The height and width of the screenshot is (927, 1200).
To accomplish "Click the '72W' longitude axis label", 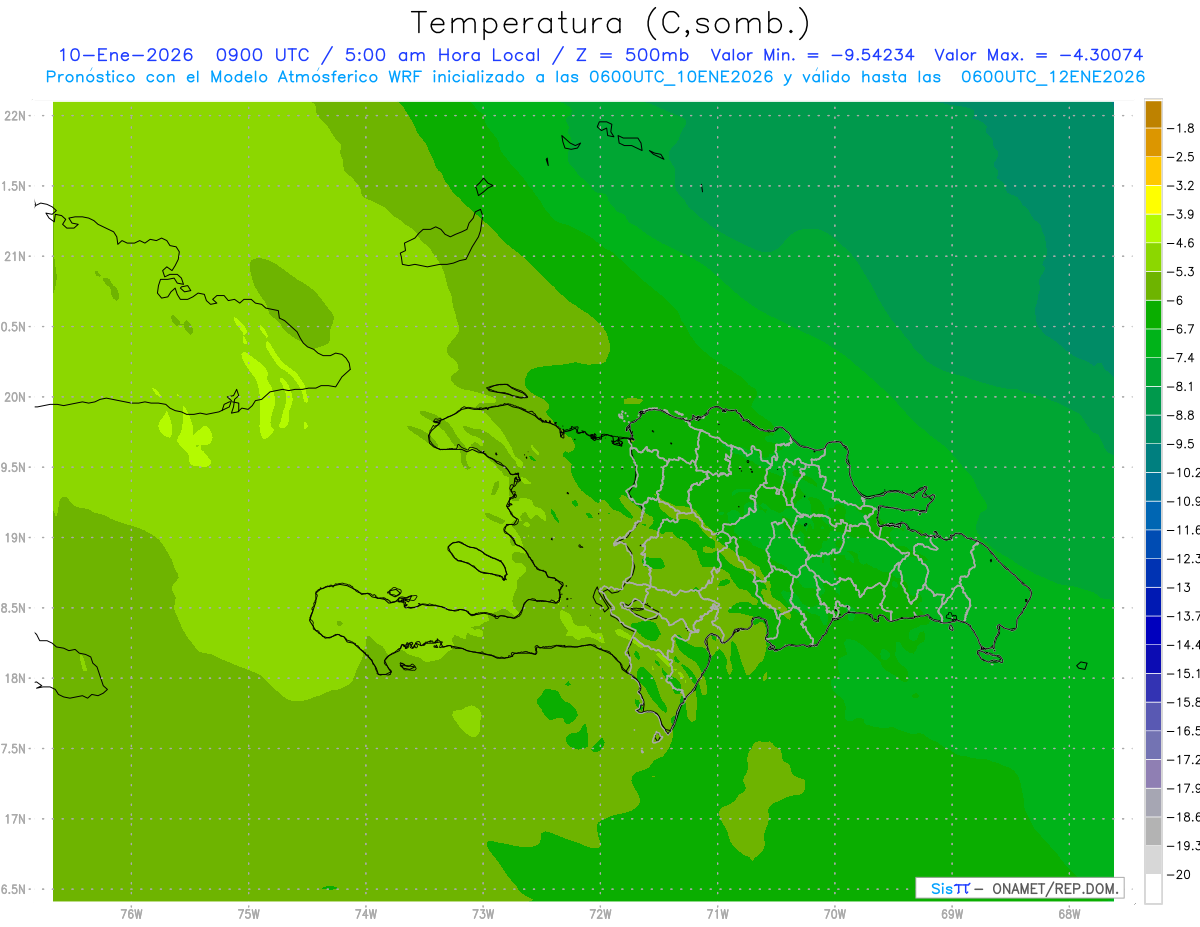I will click(x=600, y=913).
